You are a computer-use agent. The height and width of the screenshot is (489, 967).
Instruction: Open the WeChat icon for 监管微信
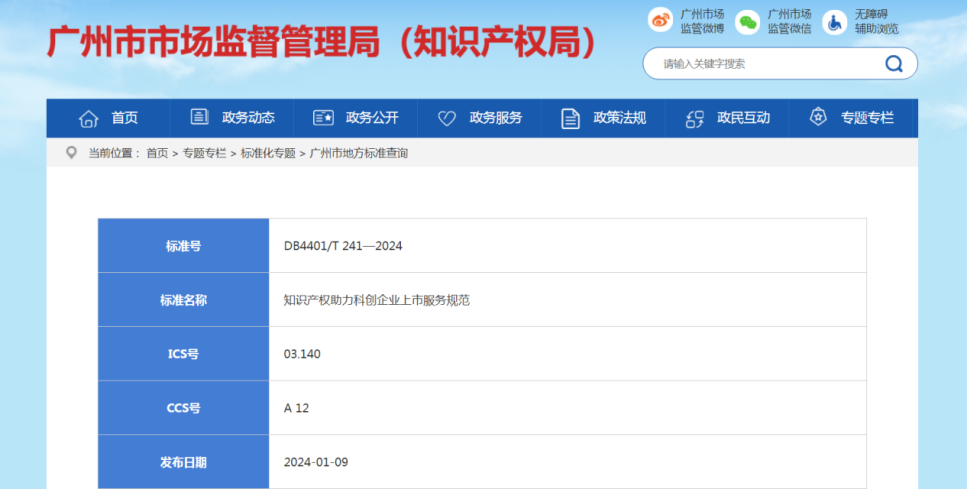(x=748, y=21)
